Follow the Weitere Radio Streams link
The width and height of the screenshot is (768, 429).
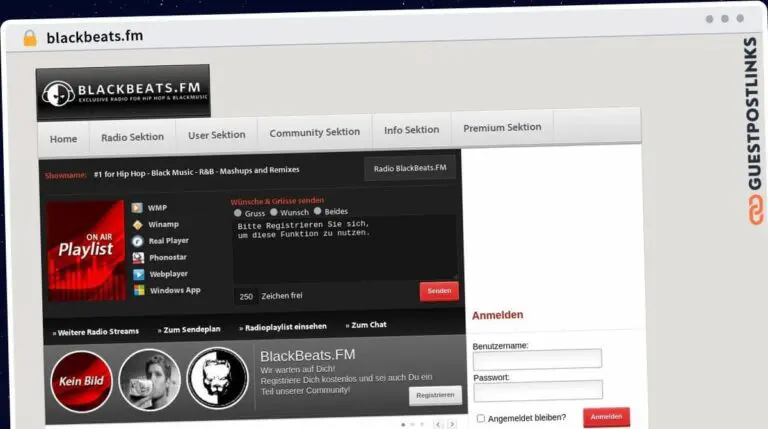[x=96, y=332]
